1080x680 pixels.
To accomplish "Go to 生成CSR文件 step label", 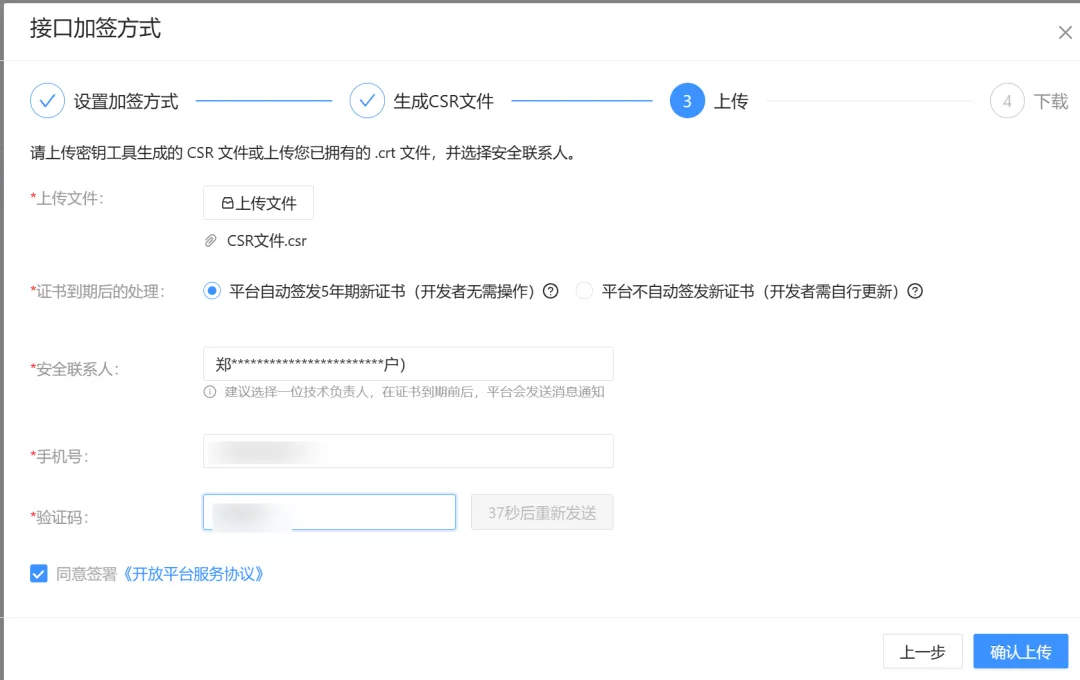I will 443,102.
